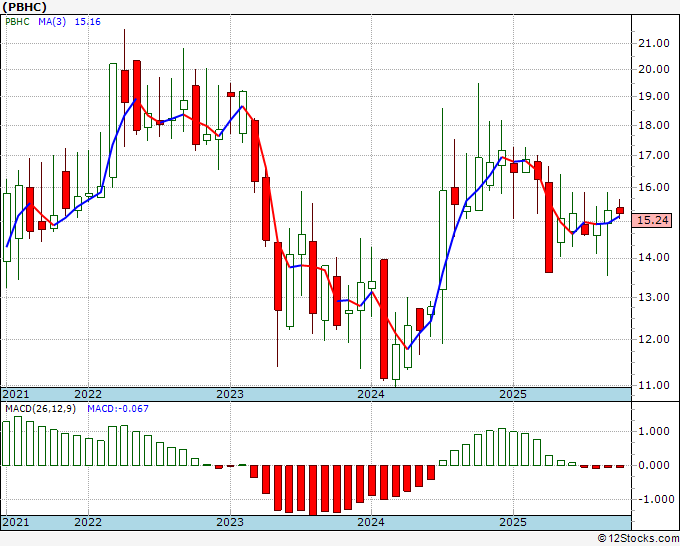The image size is (680, 546).
Task: Click the 1.000 MACD axis label
Action: click(x=654, y=432)
